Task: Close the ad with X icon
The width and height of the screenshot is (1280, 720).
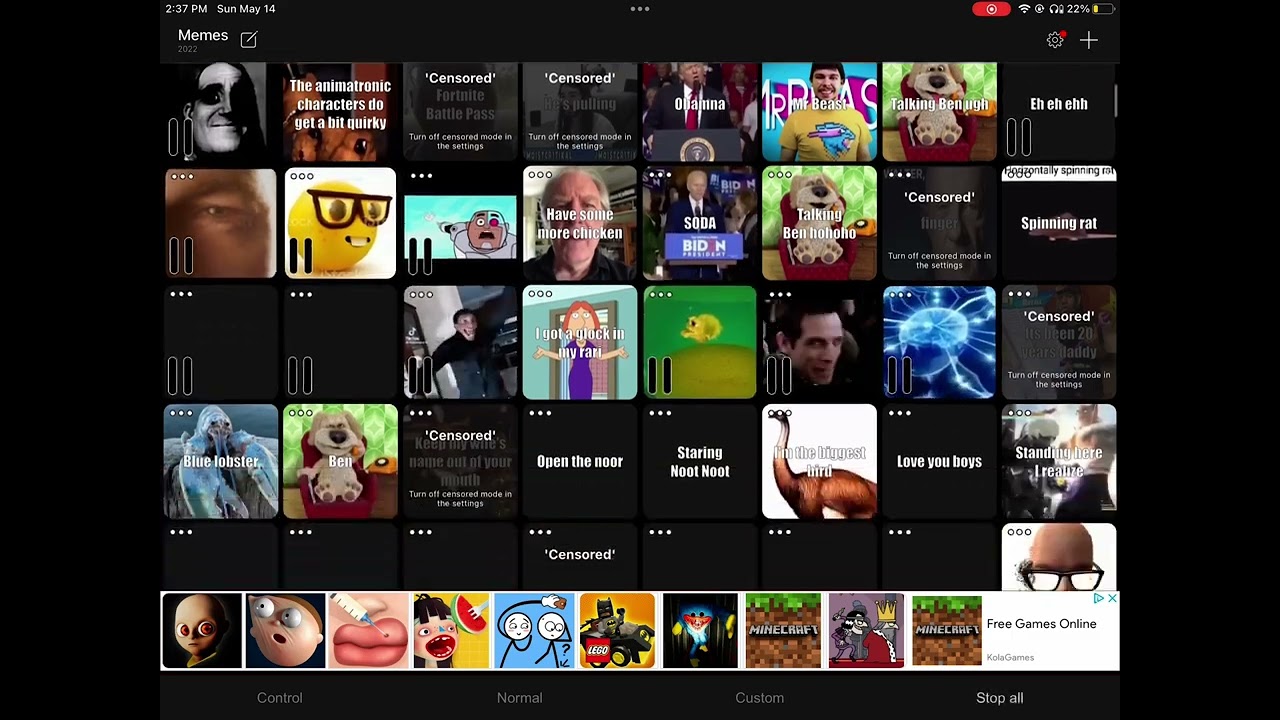Action: point(1112,598)
